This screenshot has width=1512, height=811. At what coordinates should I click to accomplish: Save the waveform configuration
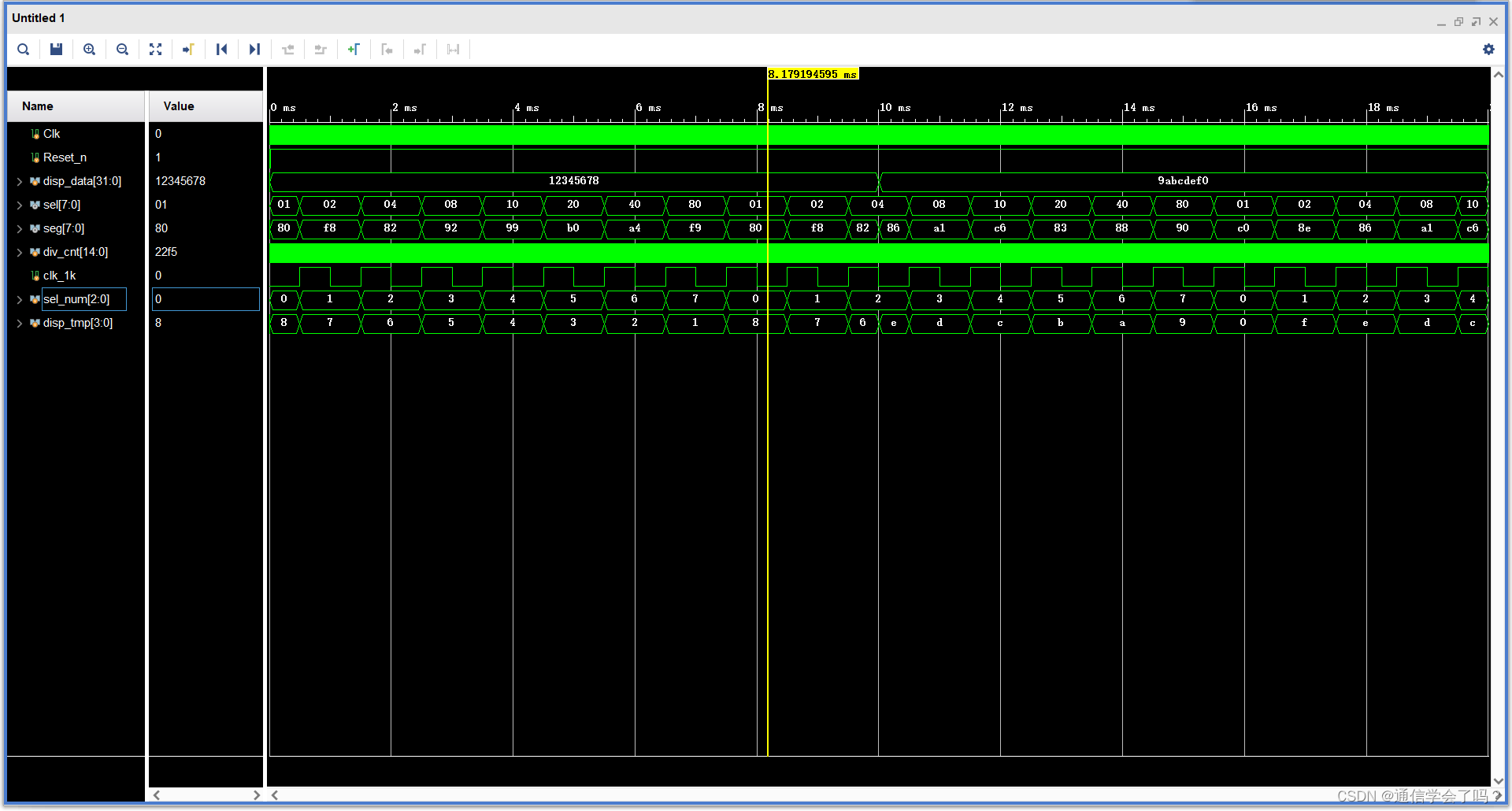point(56,50)
